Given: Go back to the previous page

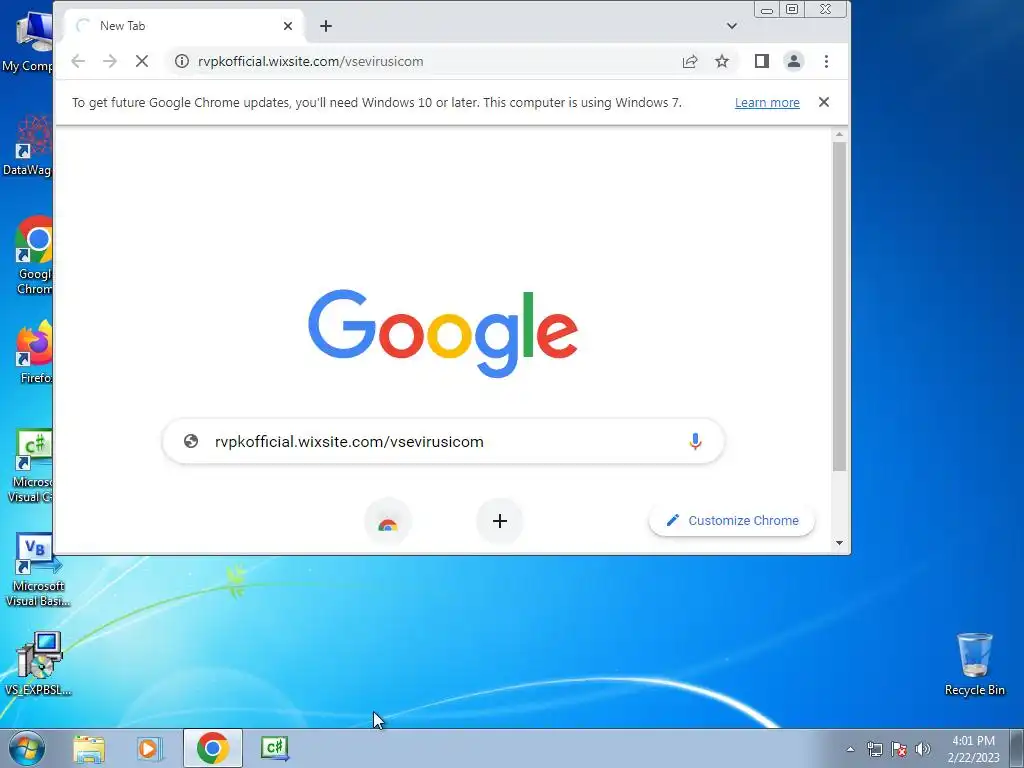Looking at the screenshot, I should click(x=78, y=61).
